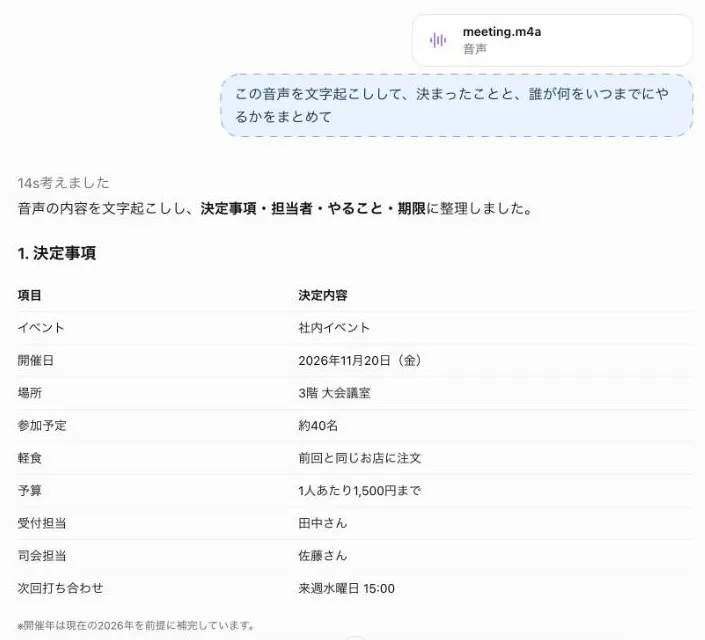Viewport: 705px width, 640px height.
Task: Select the '社内イベント' cell
Action: point(334,328)
